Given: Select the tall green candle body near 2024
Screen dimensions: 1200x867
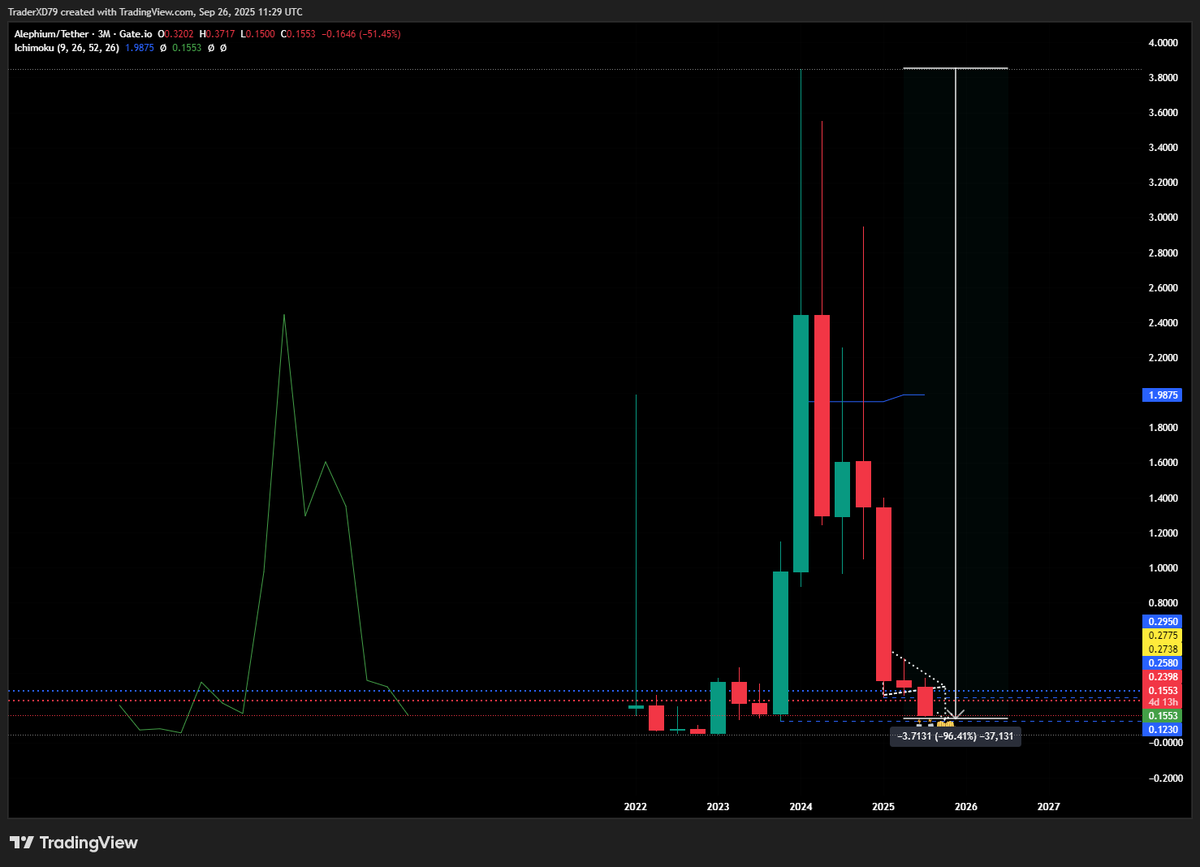Looking at the screenshot, I should [x=800, y=443].
